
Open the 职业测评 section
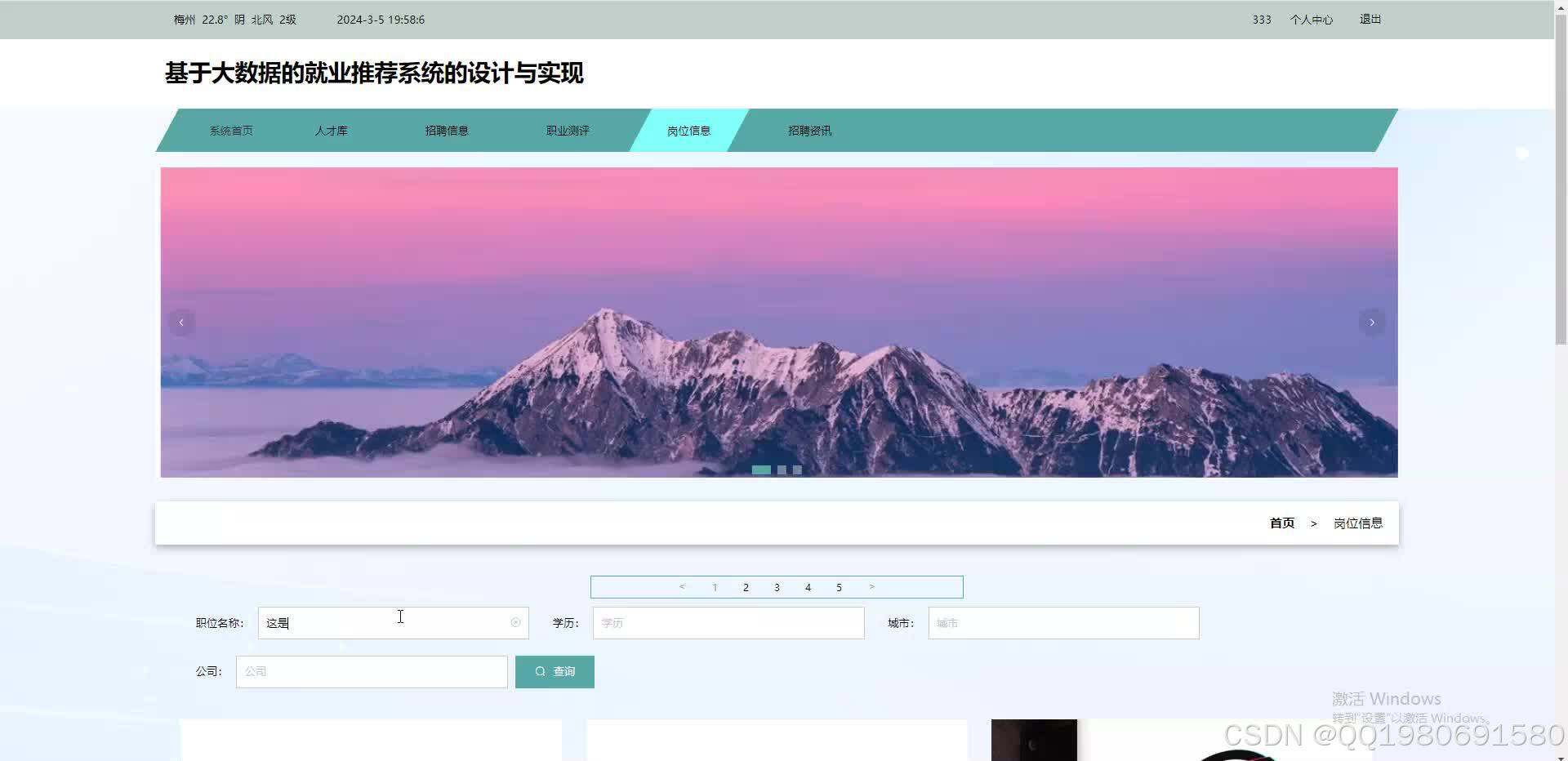(x=567, y=130)
